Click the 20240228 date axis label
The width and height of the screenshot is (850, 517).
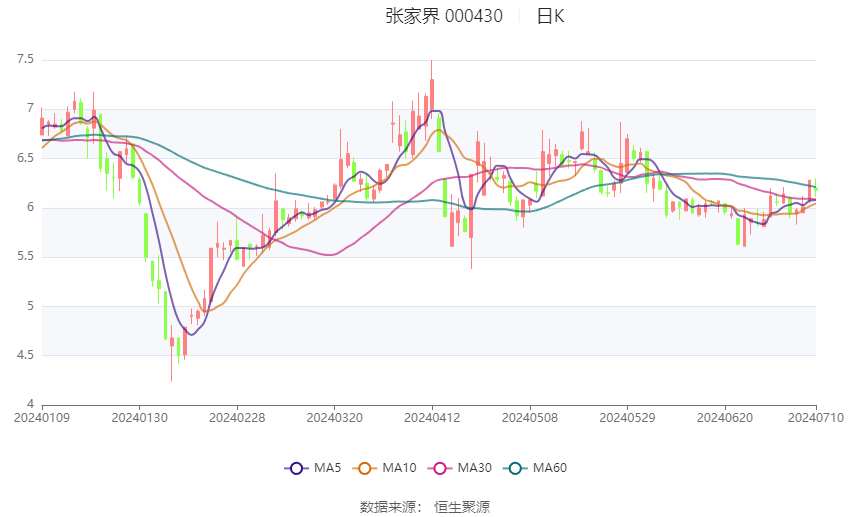[236, 416]
